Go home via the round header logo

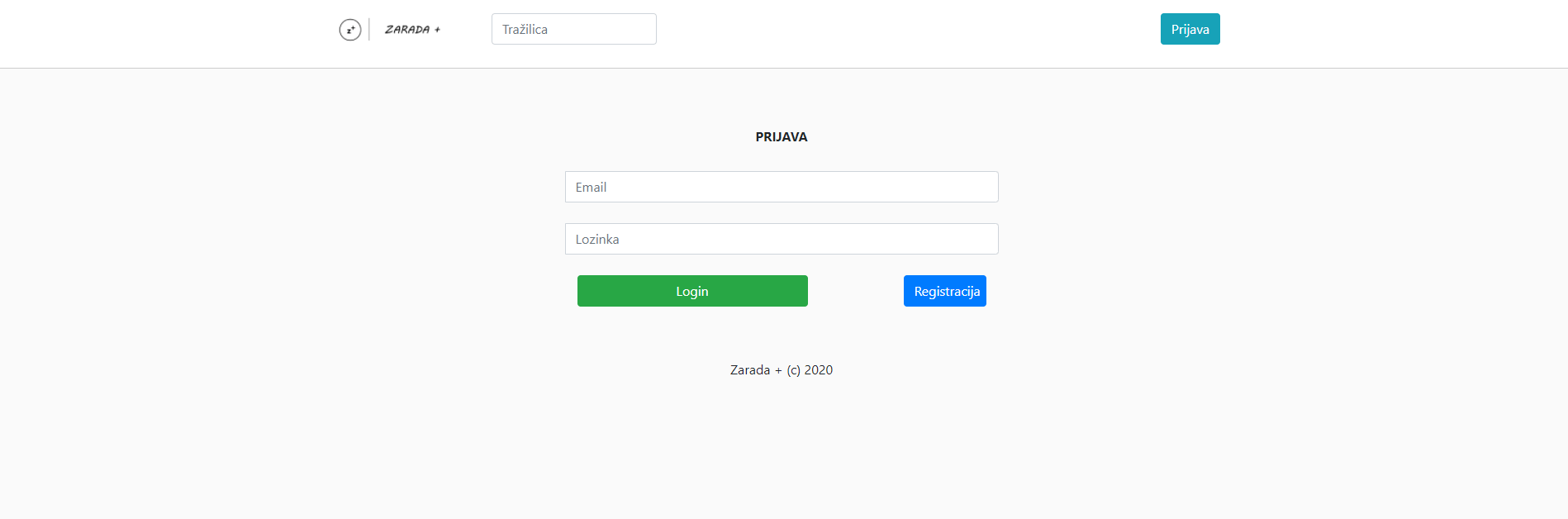tap(350, 30)
